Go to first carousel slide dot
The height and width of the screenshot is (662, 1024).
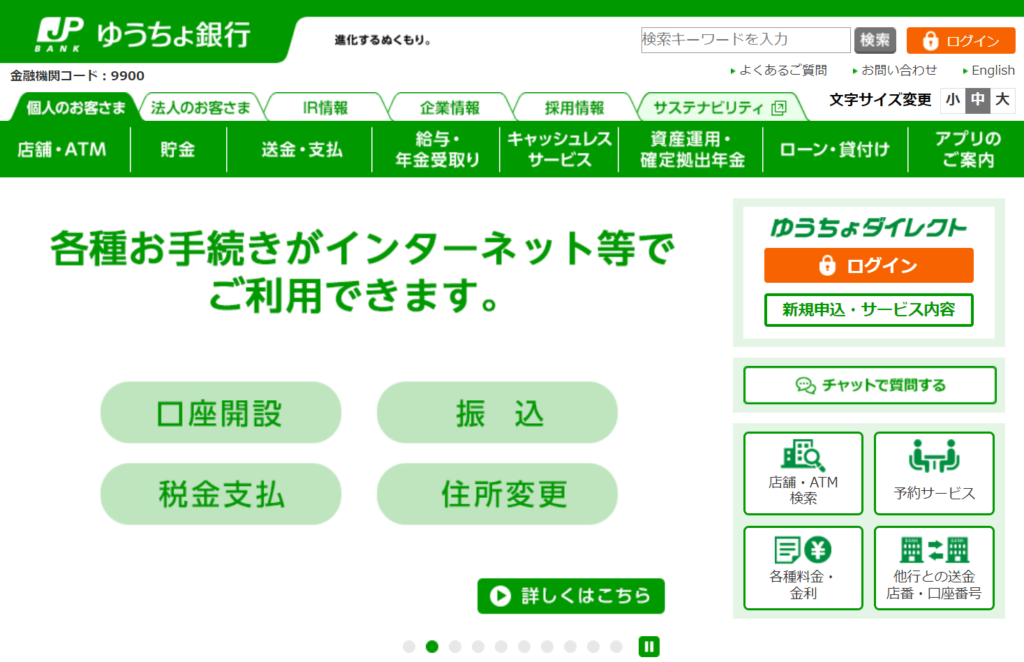coord(409,646)
